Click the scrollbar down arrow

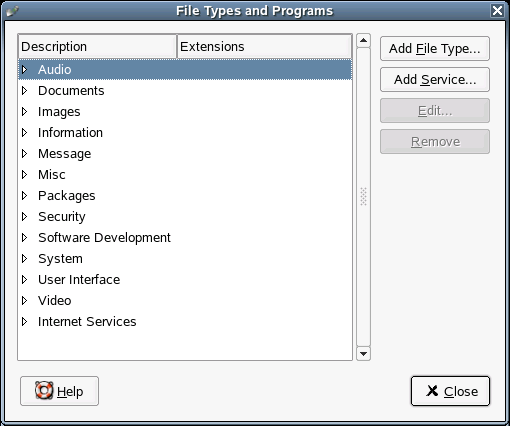(x=363, y=353)
